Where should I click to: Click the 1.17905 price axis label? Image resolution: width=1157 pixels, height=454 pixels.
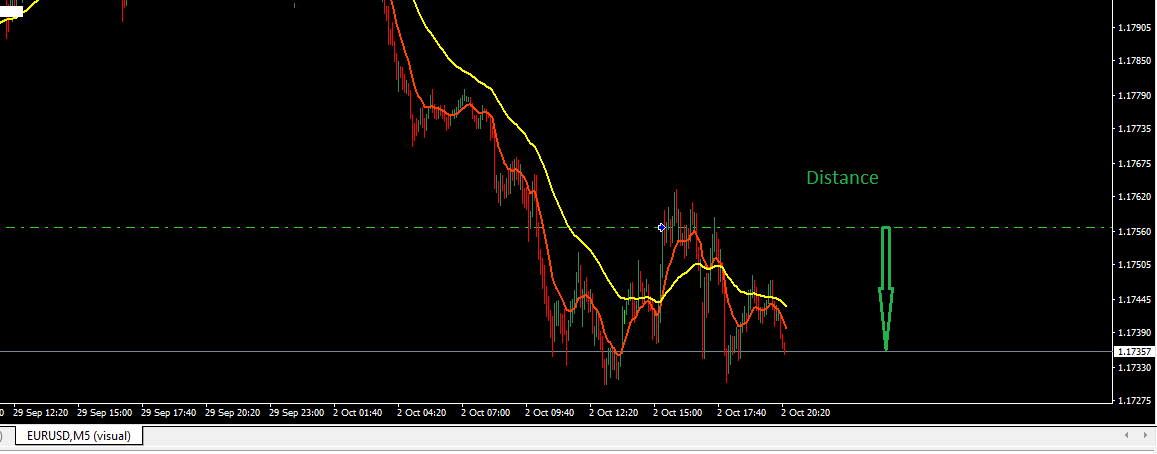pos(1134,28)
